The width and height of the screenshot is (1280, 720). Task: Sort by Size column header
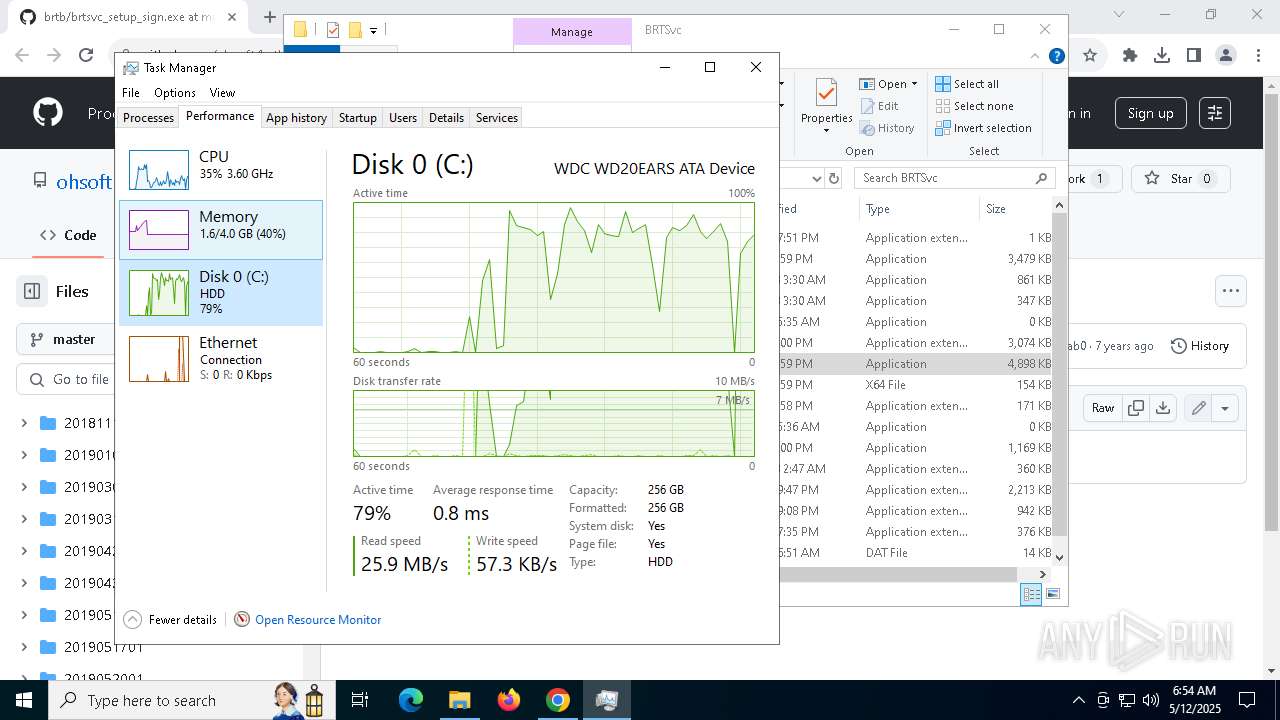pyautogui.click(x=1015, y=209)
